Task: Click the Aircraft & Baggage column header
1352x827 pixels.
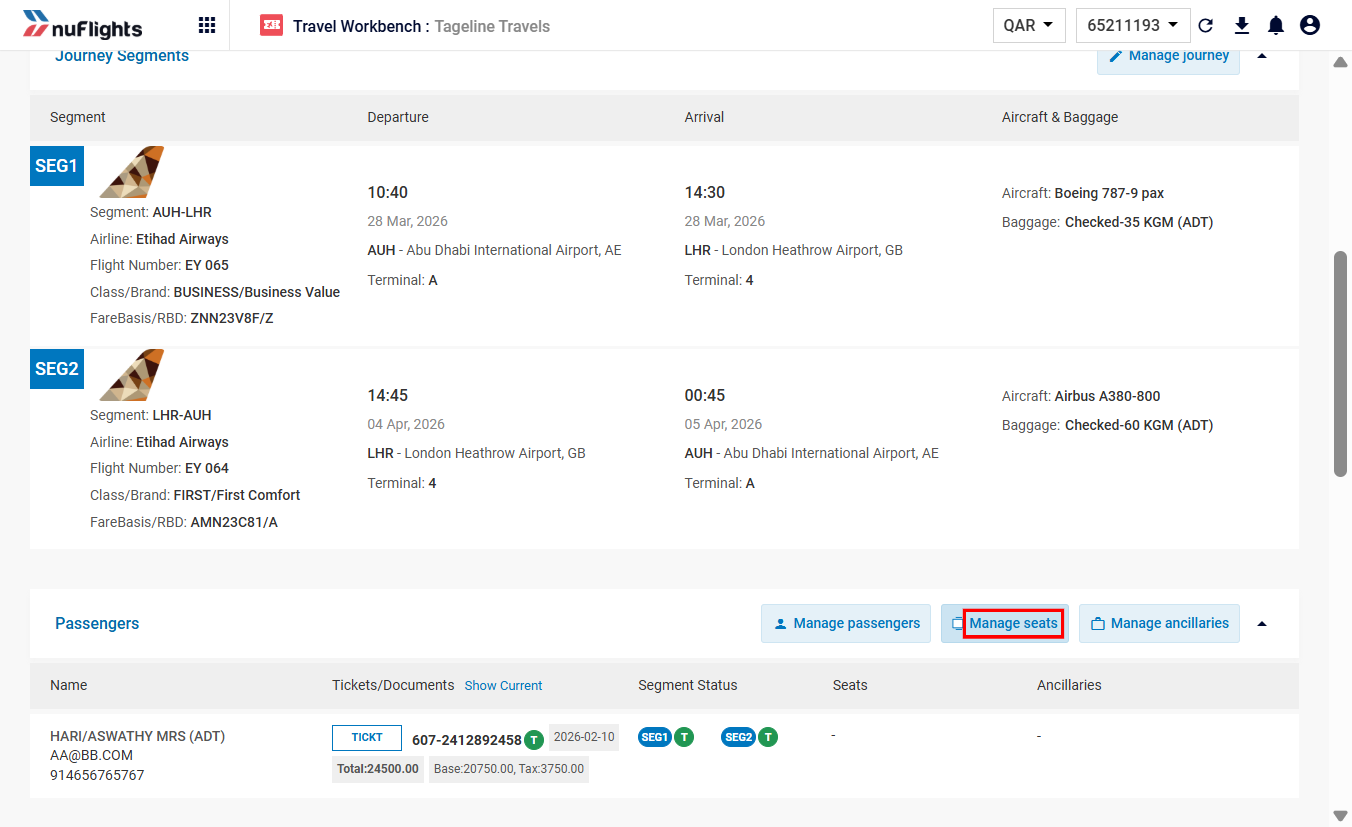Action: [1060, 117]
